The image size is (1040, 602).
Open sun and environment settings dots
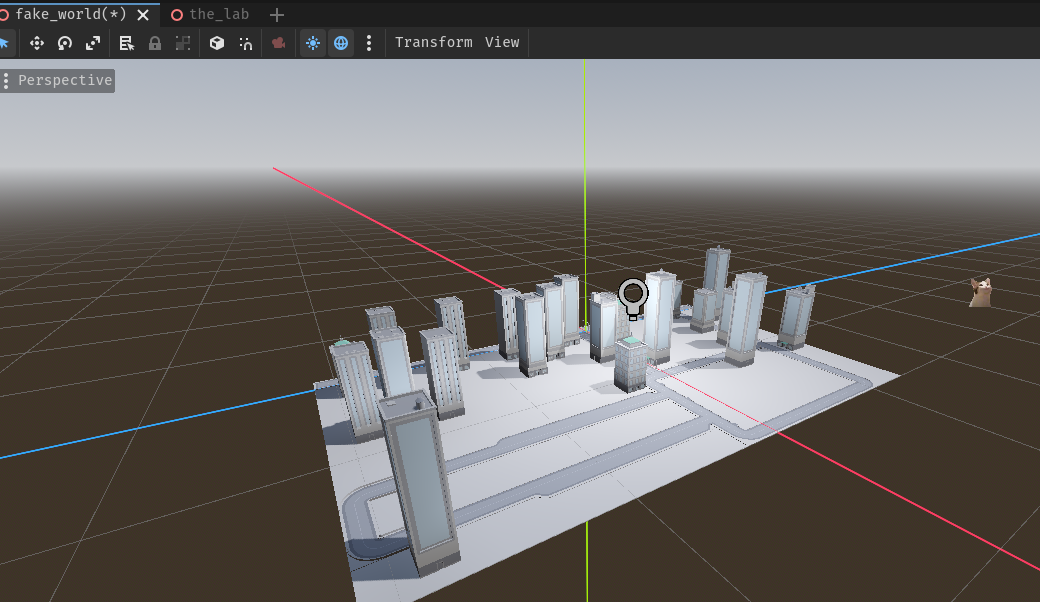point(369,43)
